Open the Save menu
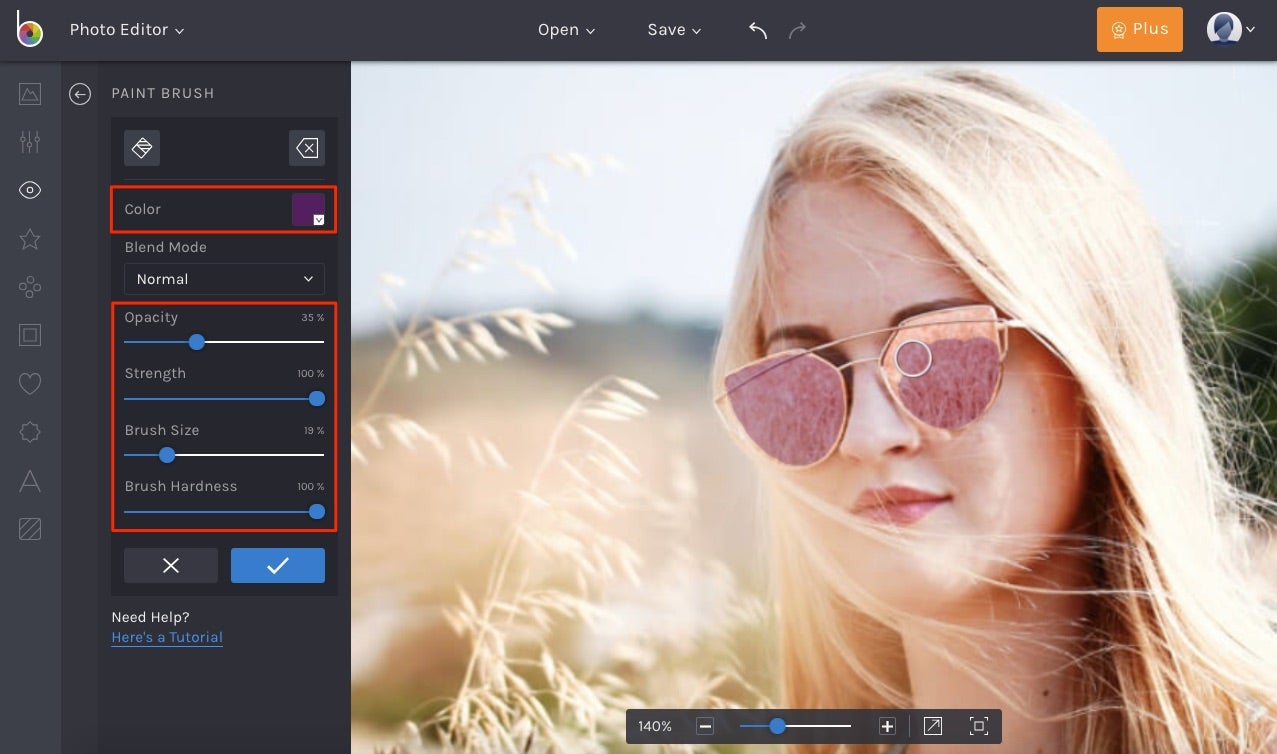This screenshot has height=754, width=1277. [x=673, y=29]
